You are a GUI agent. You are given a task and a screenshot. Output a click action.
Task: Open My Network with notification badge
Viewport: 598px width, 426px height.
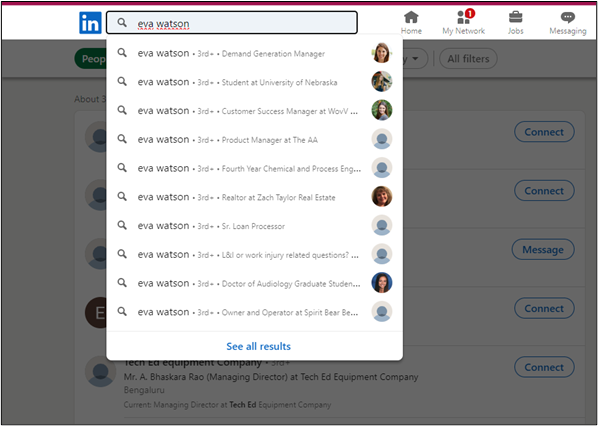(x=463, y=23)
